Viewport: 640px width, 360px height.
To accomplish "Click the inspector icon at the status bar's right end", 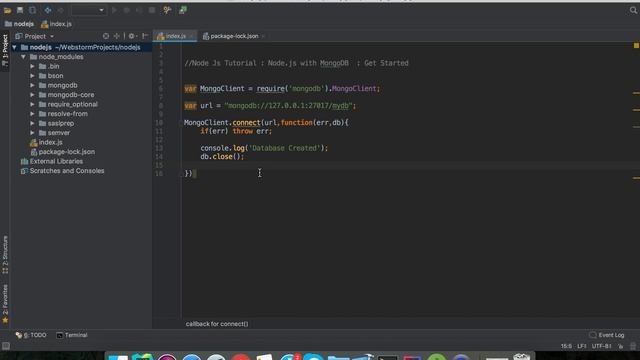I will (633, 346).
